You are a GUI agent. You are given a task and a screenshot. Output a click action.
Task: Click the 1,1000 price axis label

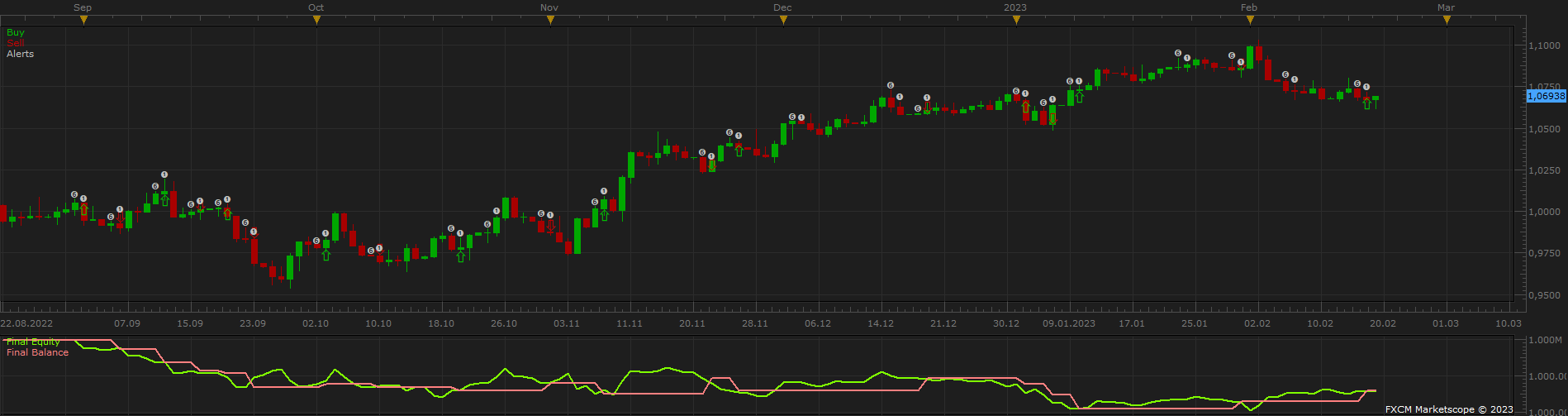pos(1544,45)
